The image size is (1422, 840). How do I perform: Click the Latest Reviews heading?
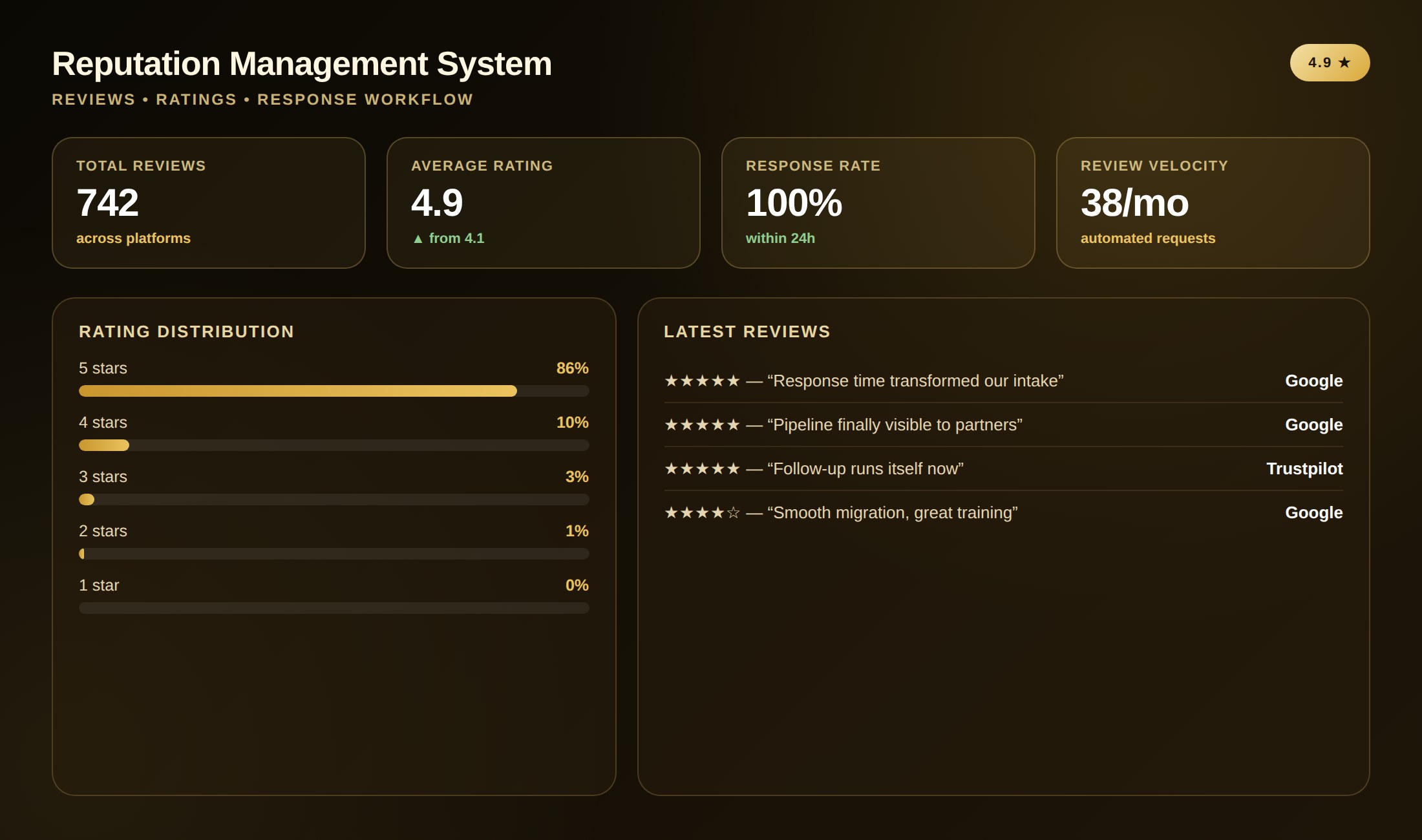pos(747,331)
